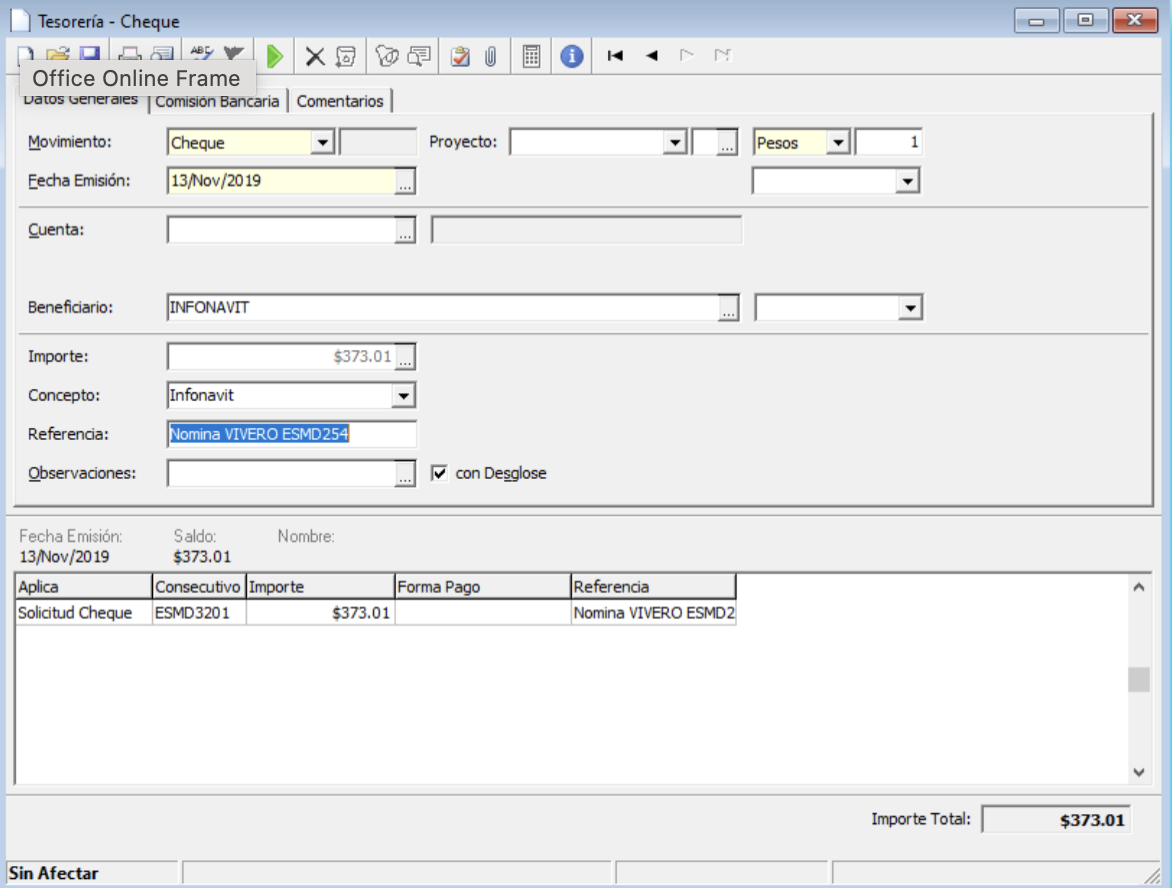
Task: Click the scroll down arrow in grid
Action: 1138,772
